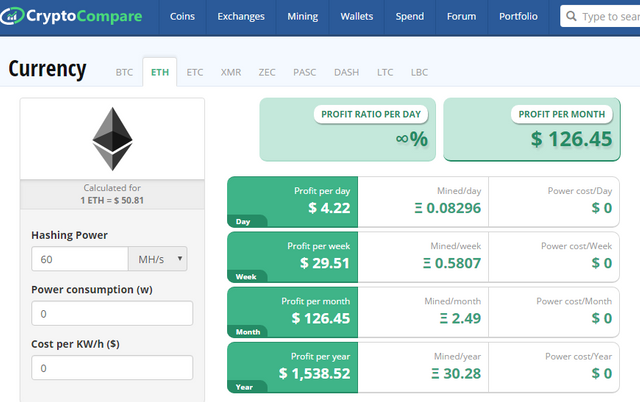Click the Profit Per Month card
The image size is (640, 402).
(x=532, y=129)
